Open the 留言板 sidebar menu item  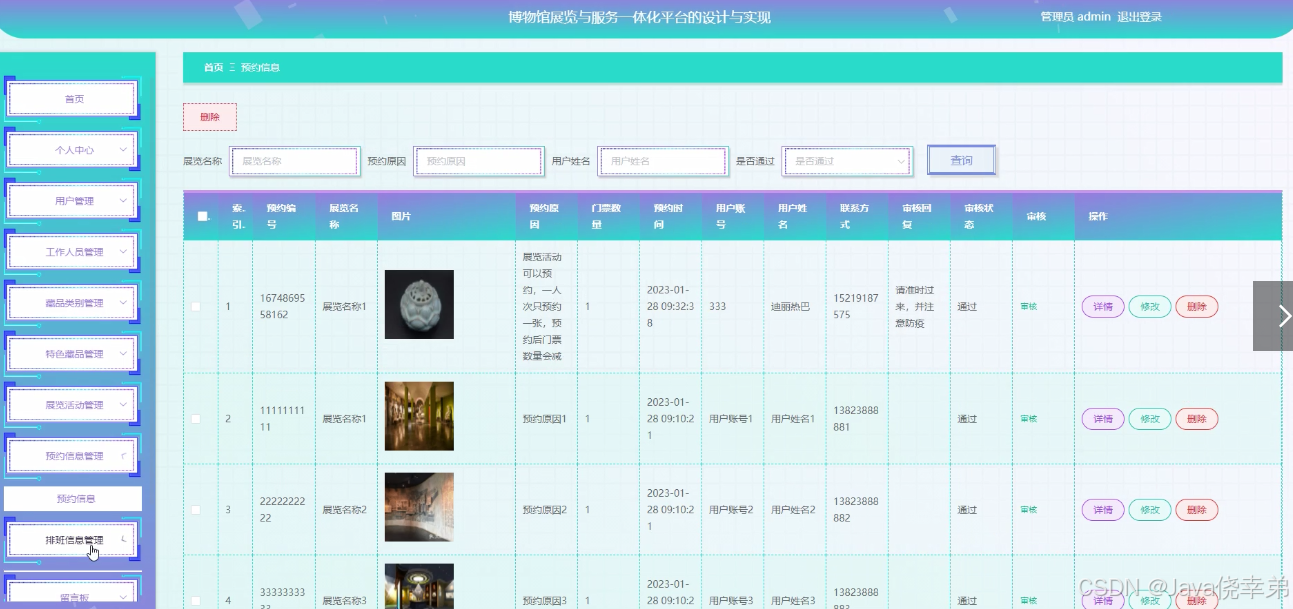(x=72, y=596)
